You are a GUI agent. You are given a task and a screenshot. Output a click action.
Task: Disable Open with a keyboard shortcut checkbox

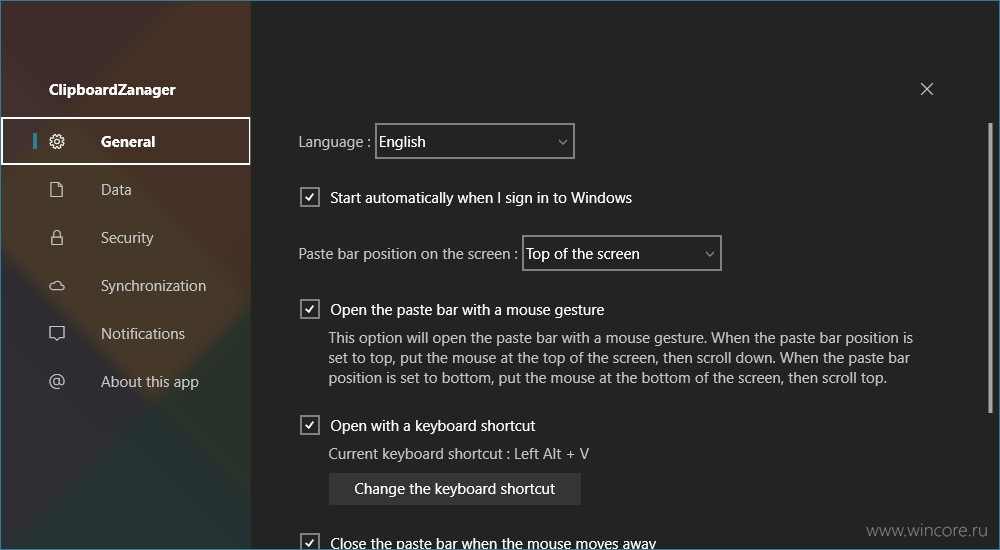click(x=310, y=425)
